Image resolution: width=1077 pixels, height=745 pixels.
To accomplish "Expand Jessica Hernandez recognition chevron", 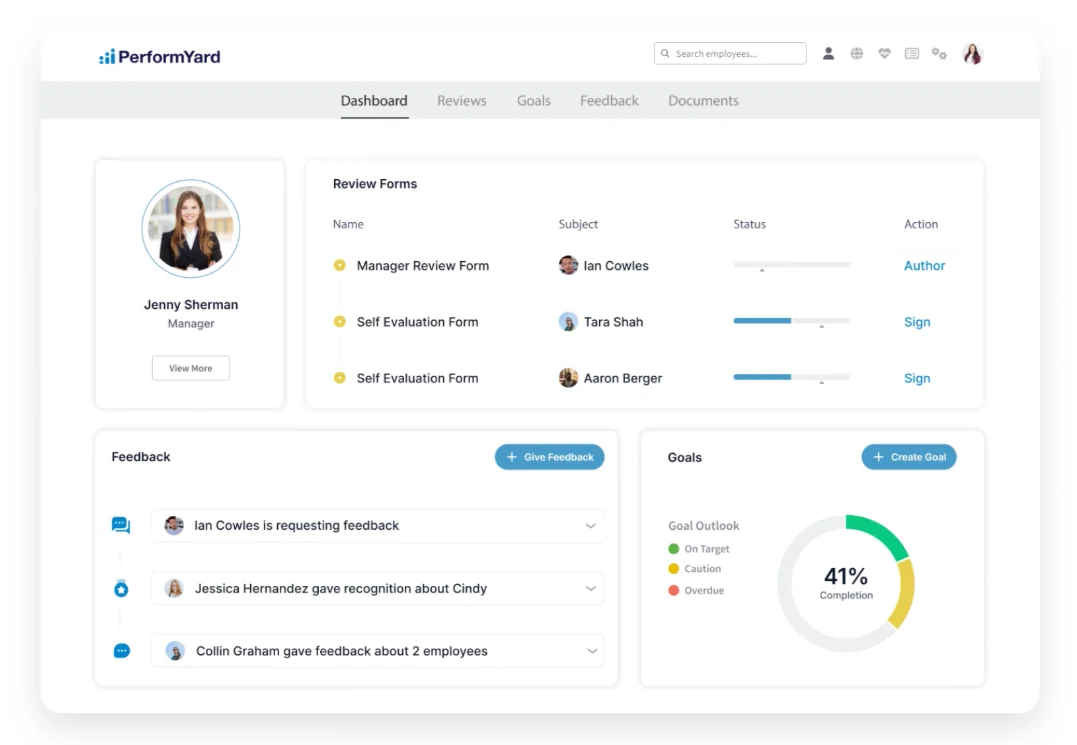I will [591, 588].
